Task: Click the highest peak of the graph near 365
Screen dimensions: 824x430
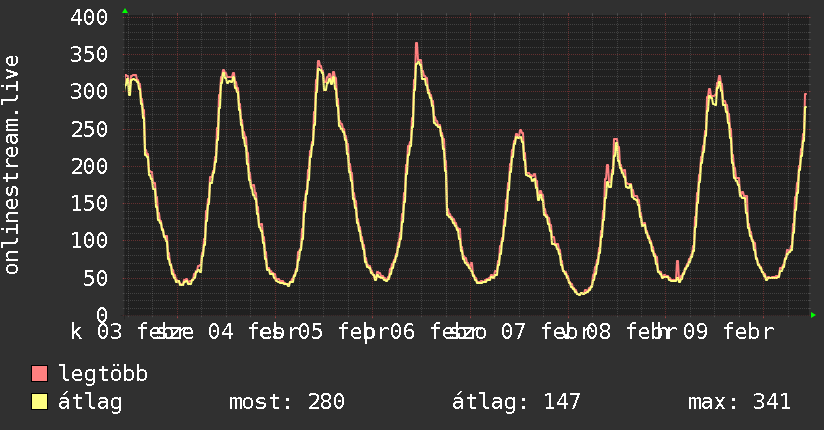Action: [x=417, y=44]
